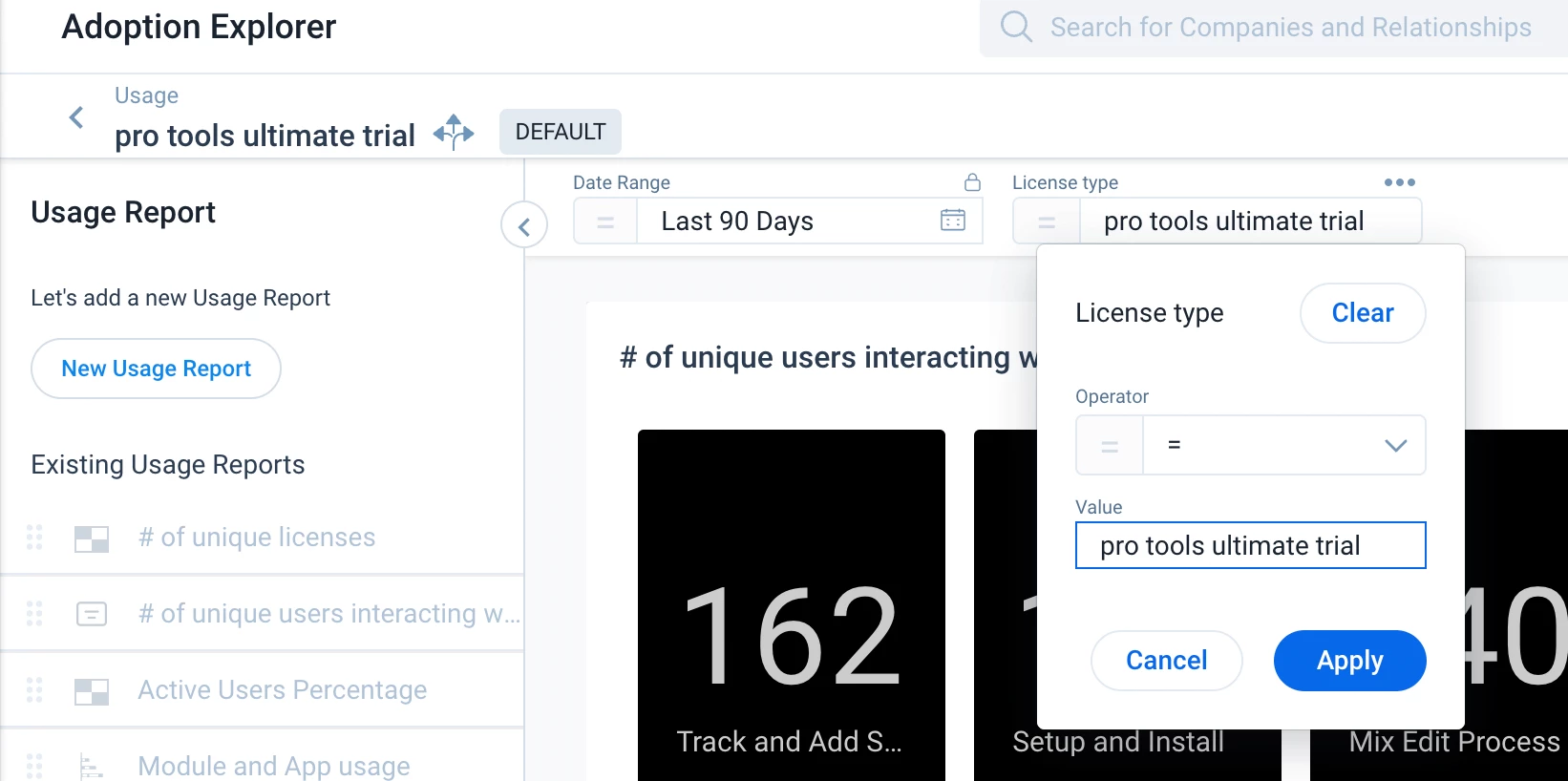The width and height of the screenshot is (1568, 781).
Task: Grab the drag handle for # of unique licenses
Action: [34, 538]
